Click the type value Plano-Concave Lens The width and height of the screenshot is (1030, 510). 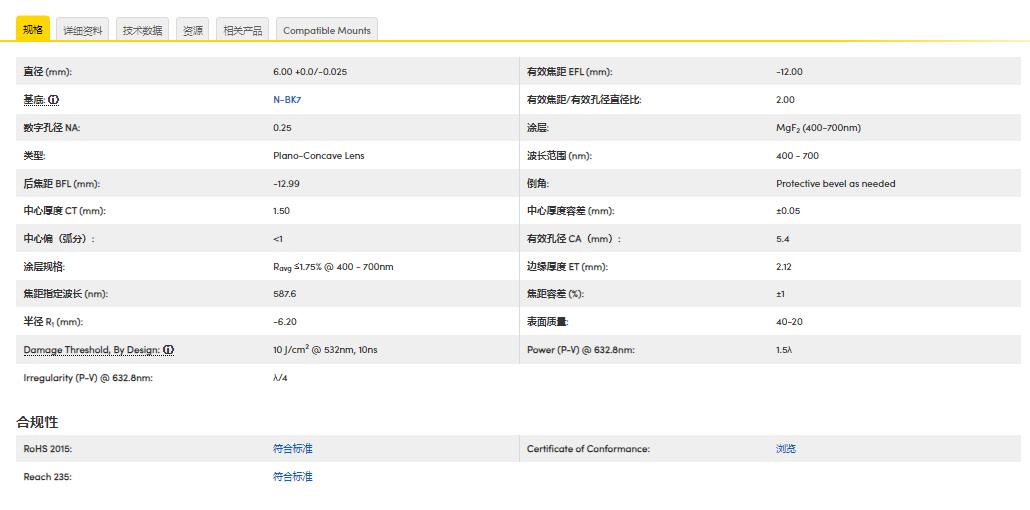319,156
